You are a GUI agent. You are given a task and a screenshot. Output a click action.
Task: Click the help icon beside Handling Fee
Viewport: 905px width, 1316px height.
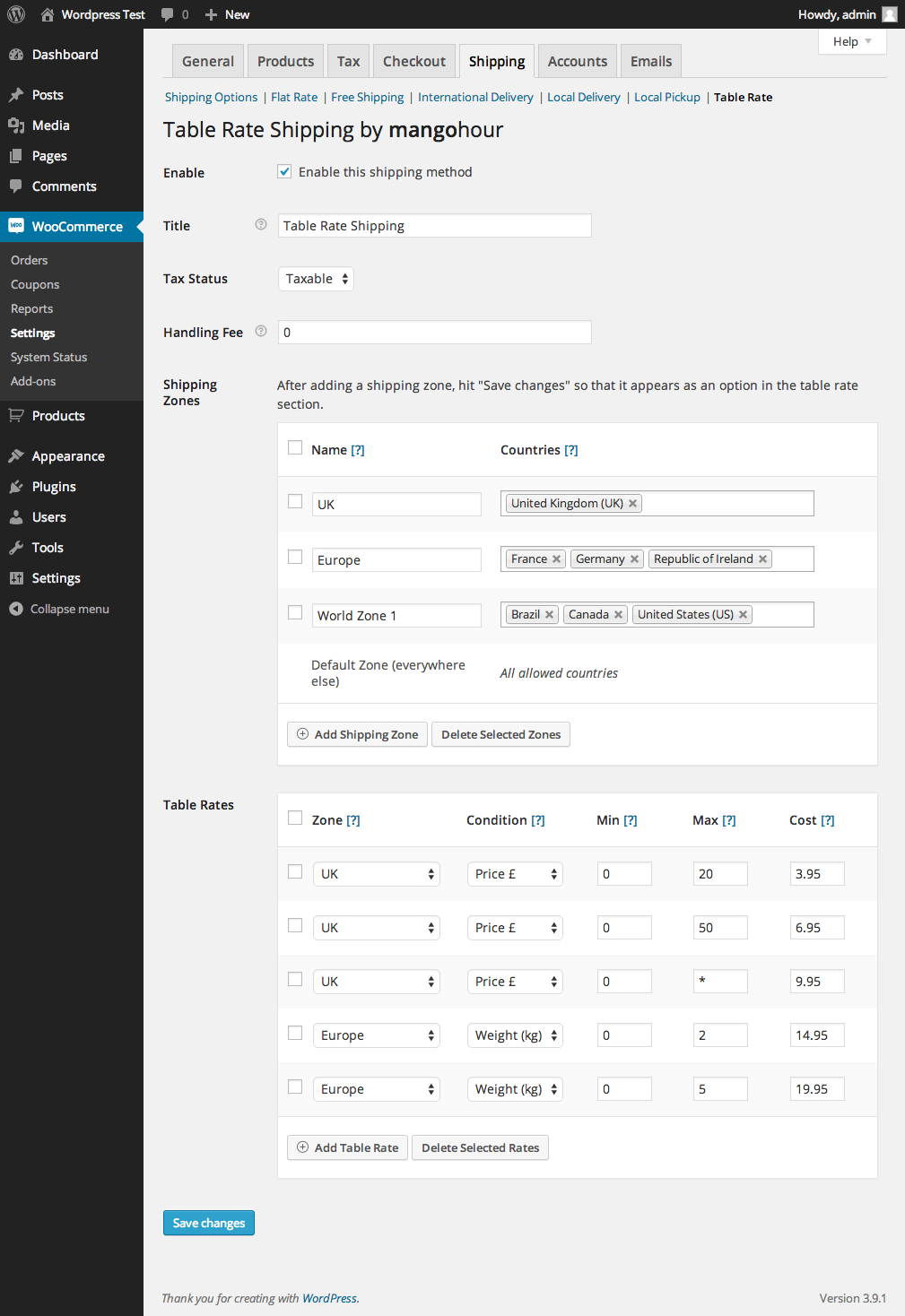[x=261, y=332]
